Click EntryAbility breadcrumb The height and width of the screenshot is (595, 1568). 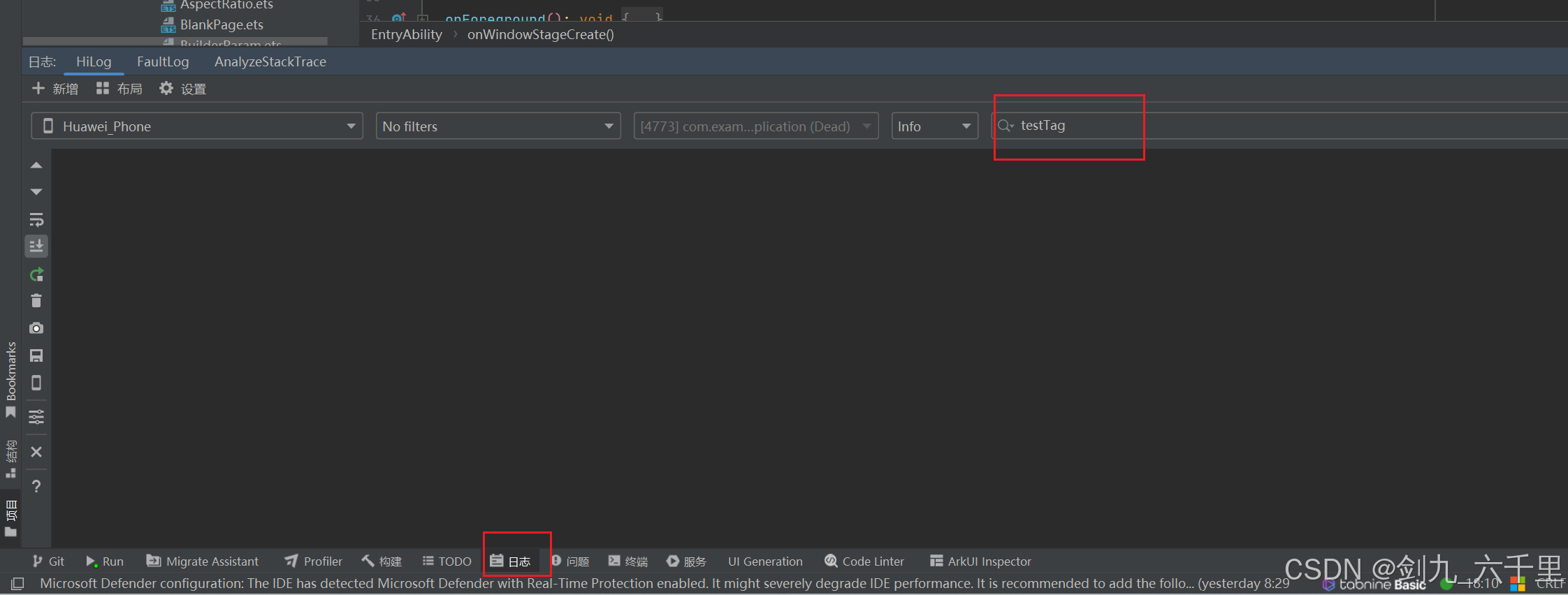(407, 34)
